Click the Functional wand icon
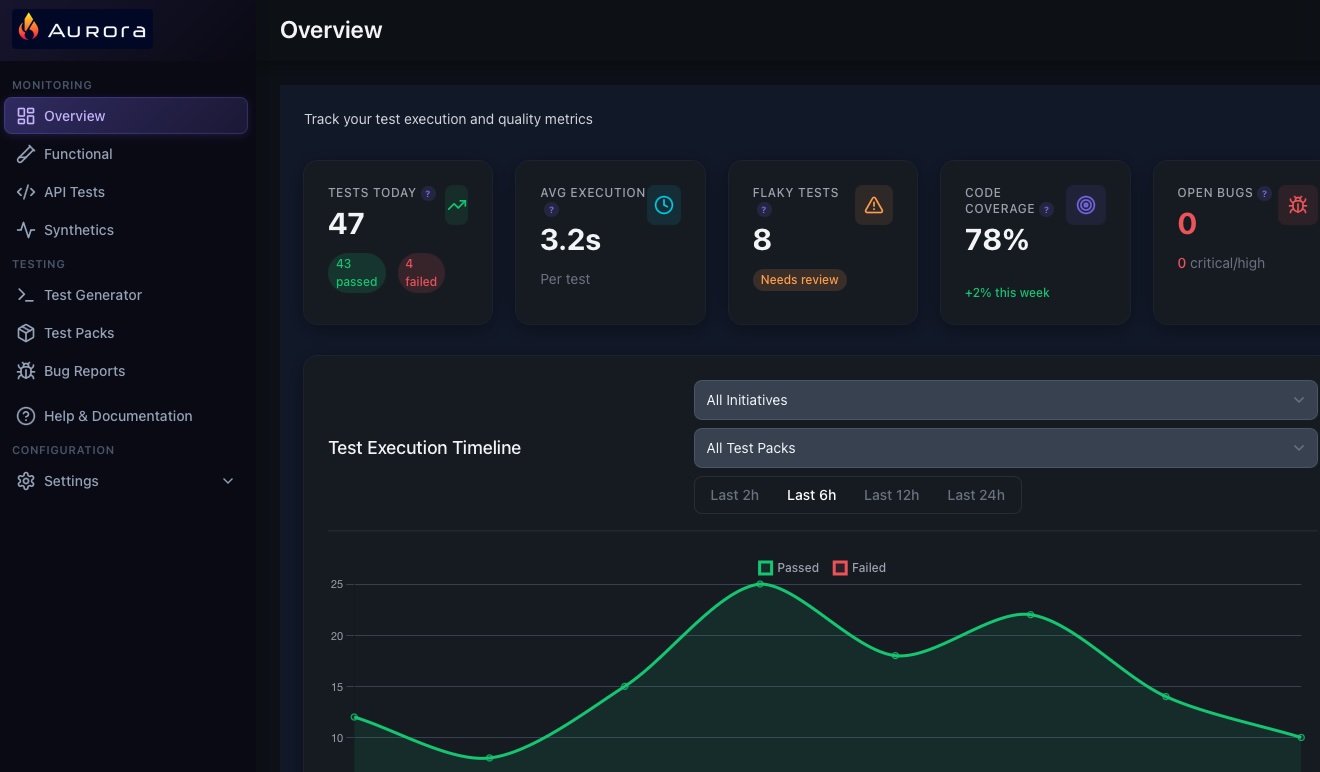The width and height of the screenshot is (1320, 772). (26, 154)
